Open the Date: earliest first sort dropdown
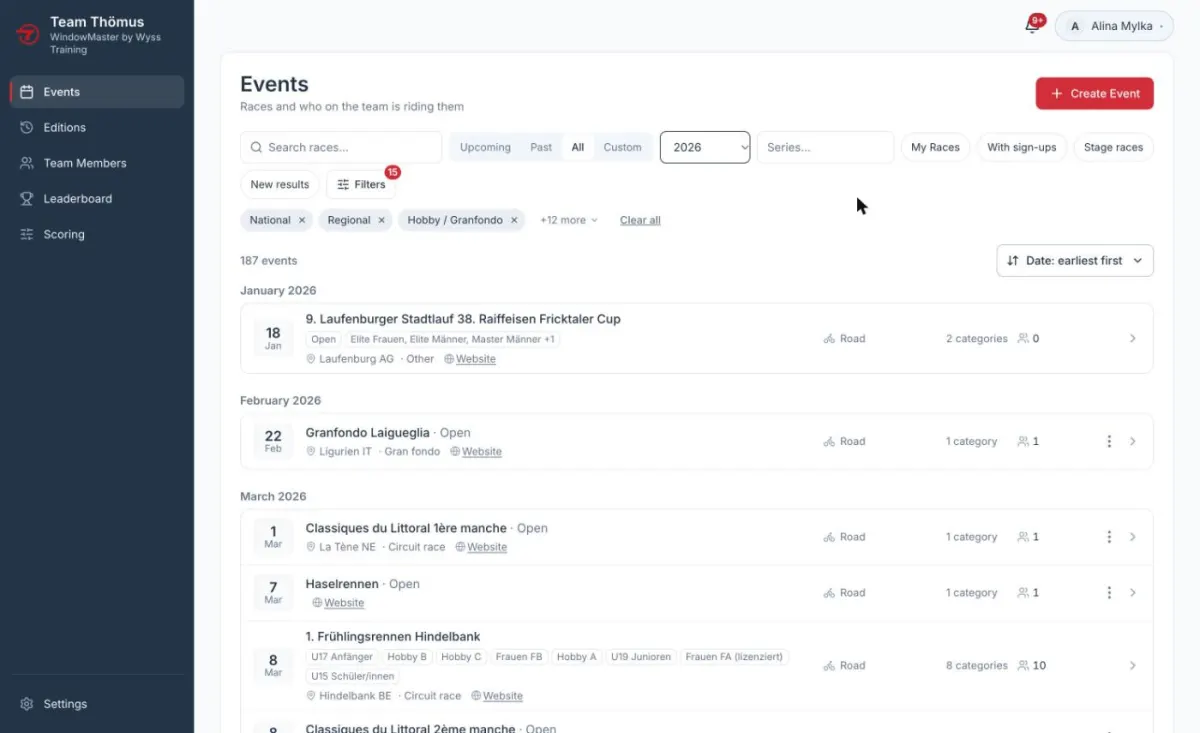This screenshot has height=733, width=1200. tap(1075, 260)
